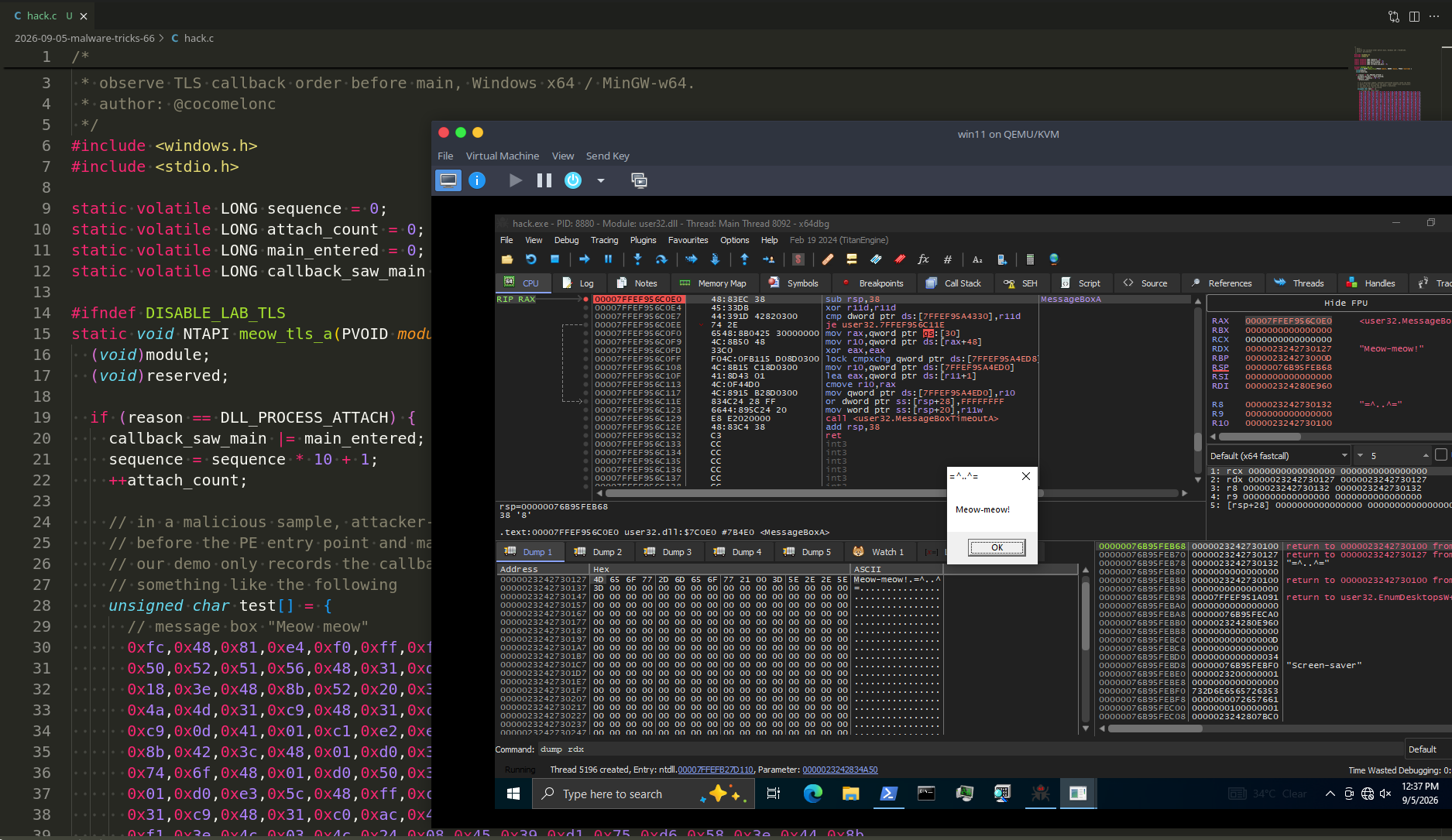Pause the debuggee in the x64dbg toolbar
Screen dimensions: 1452x840
click(x=608, y=259)
